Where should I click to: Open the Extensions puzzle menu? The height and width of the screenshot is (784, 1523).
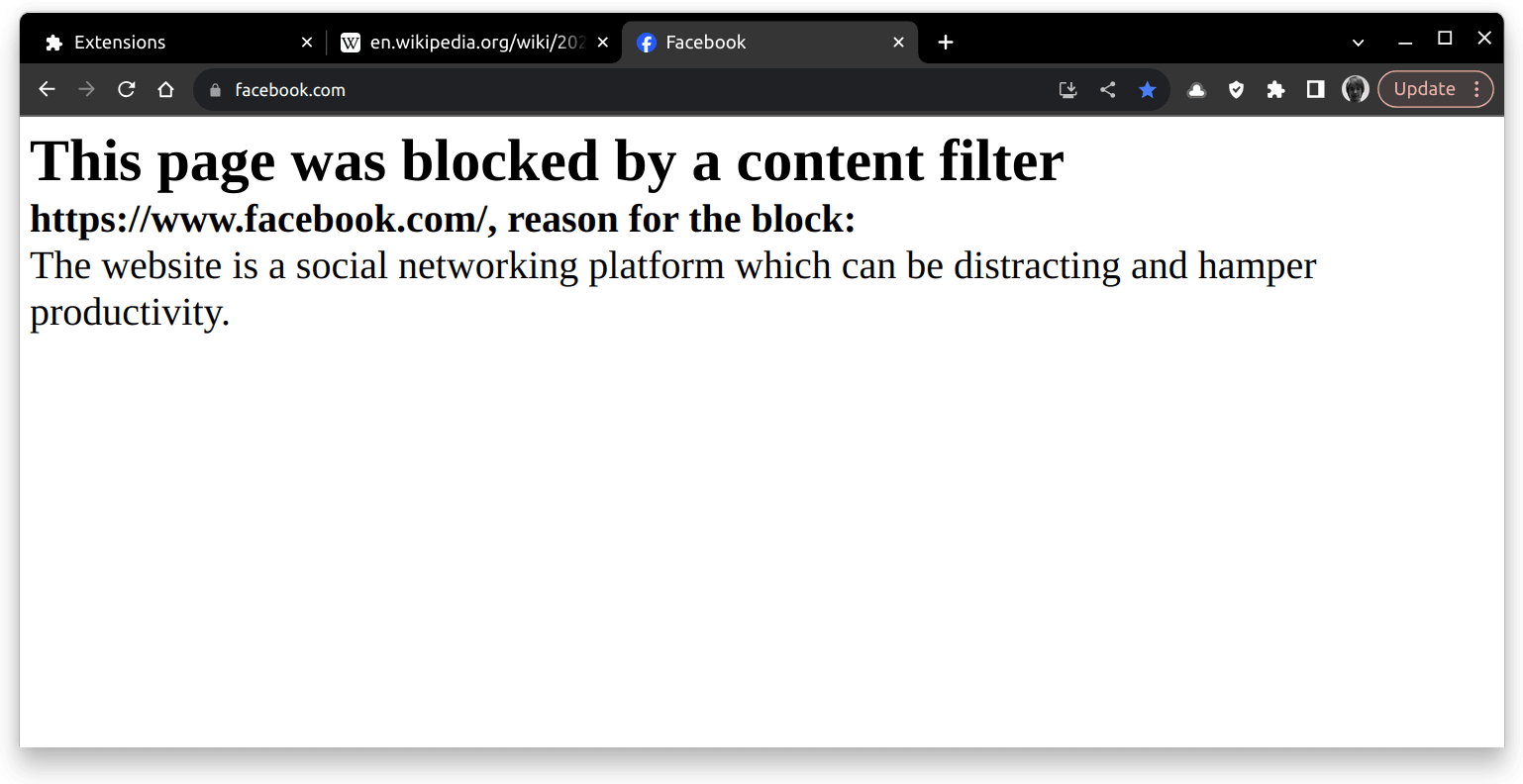tap(1275, 90)
